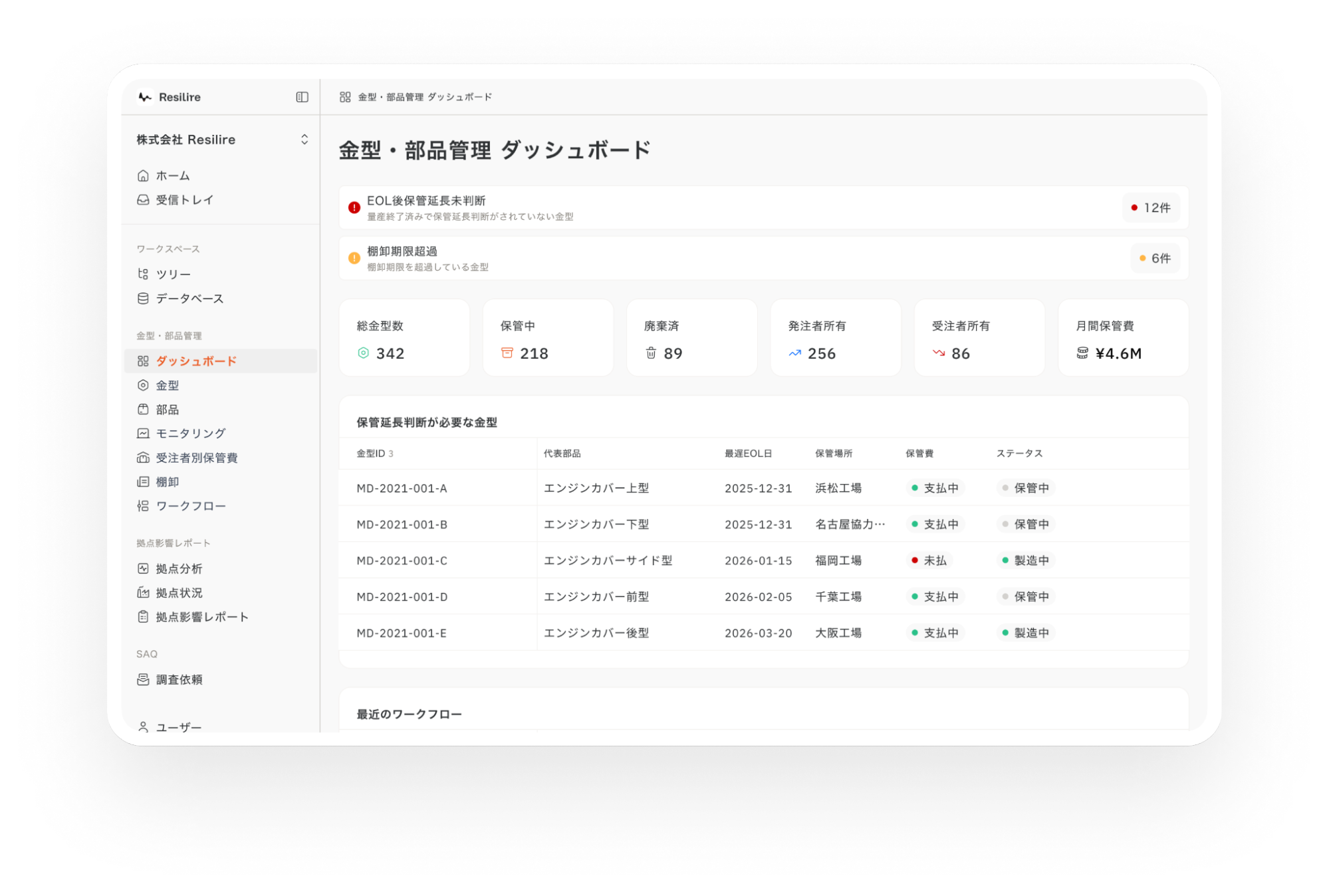The image size is (1329, 896).
Task: Collapse the sidebar with the panel icon
Action: [x=302, y=97]
